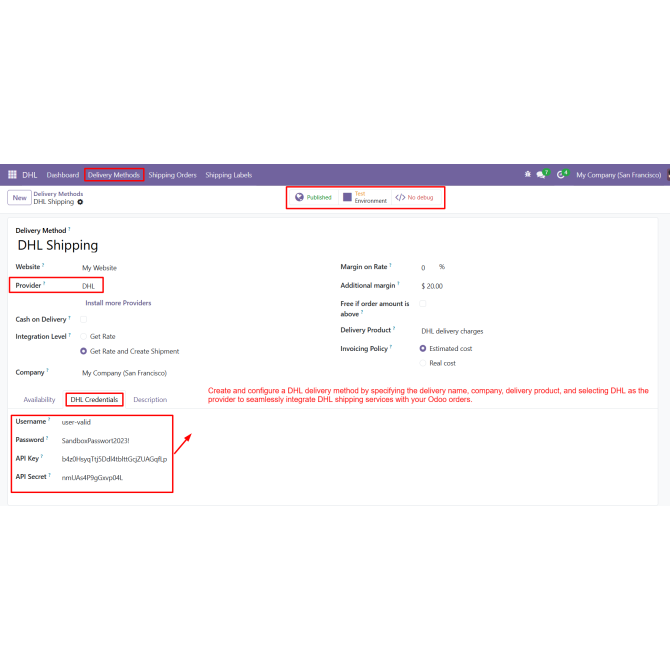Screen dimensions: 670x670
Task: Open the Delivery Methods menu
Action: [x=114, y=175]
